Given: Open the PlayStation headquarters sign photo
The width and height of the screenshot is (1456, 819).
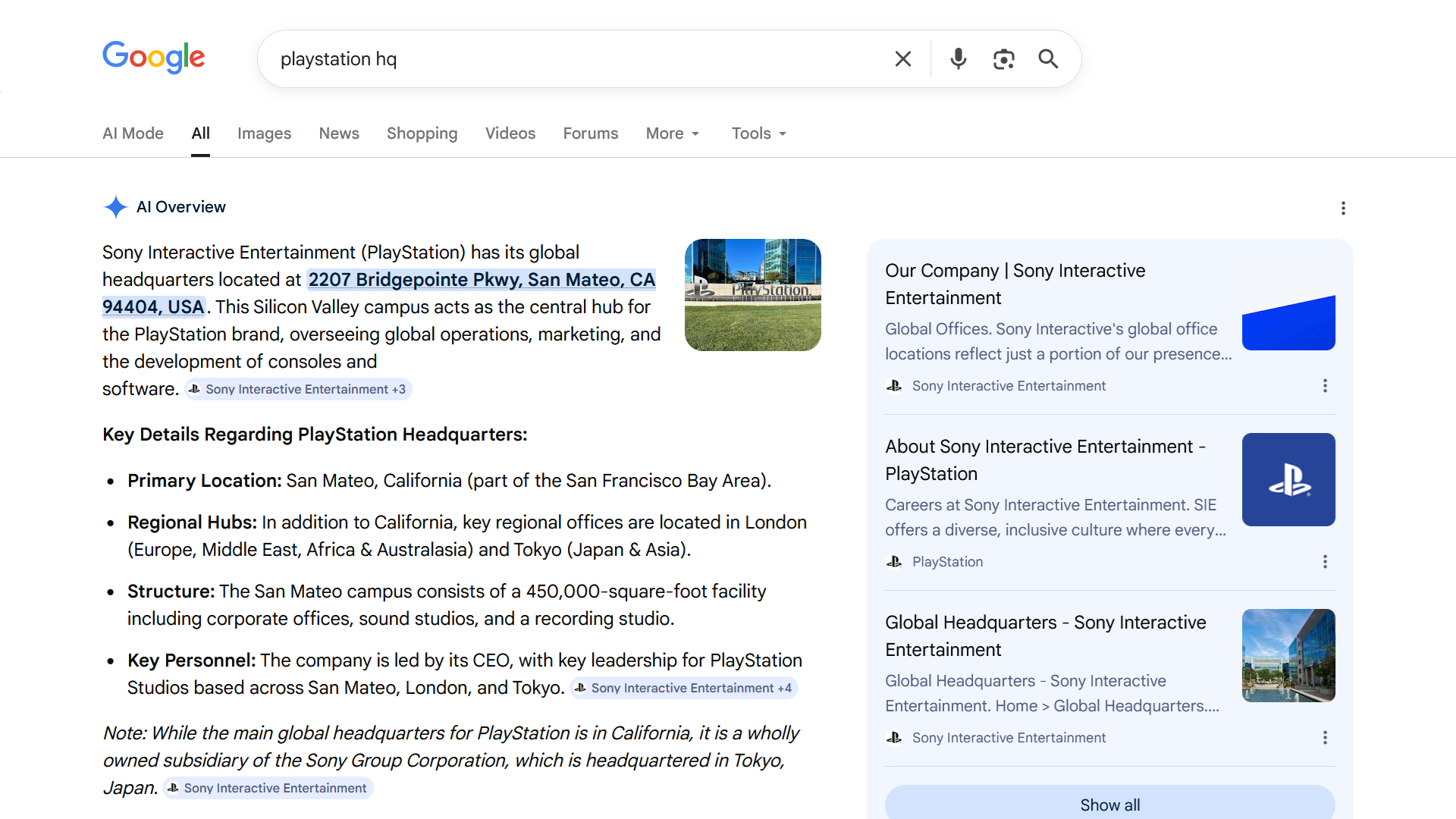Looking at the screenshot, I should pyautogui.click(x=752, y=295).
